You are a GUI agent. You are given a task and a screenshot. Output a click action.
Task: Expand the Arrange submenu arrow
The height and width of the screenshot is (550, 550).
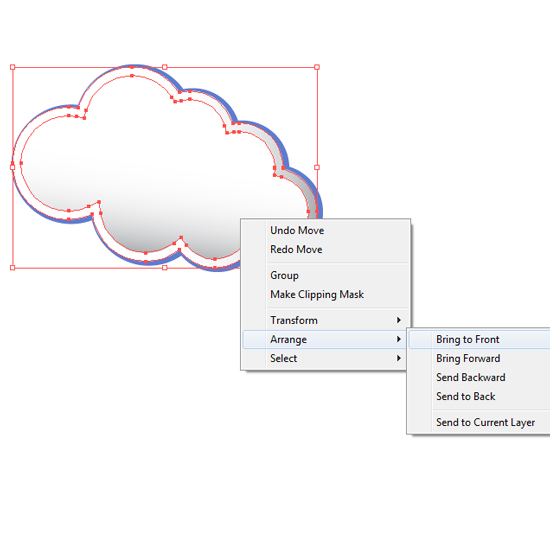pyautogui.click(x=398, y=339)
